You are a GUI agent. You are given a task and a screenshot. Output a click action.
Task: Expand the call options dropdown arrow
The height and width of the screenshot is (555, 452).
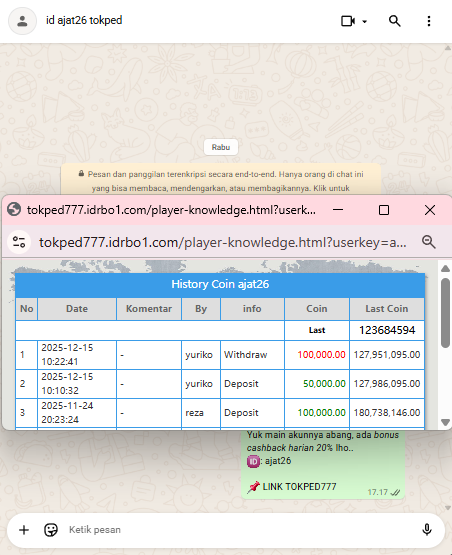(x=365, y=21)
